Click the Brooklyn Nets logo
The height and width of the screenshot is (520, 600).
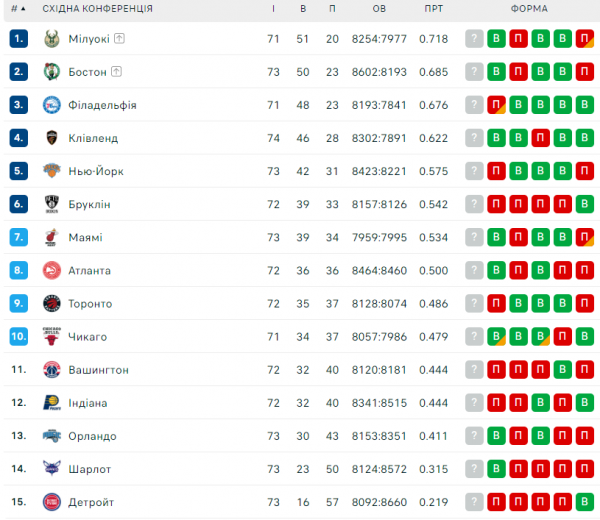[x=52, y=204]
